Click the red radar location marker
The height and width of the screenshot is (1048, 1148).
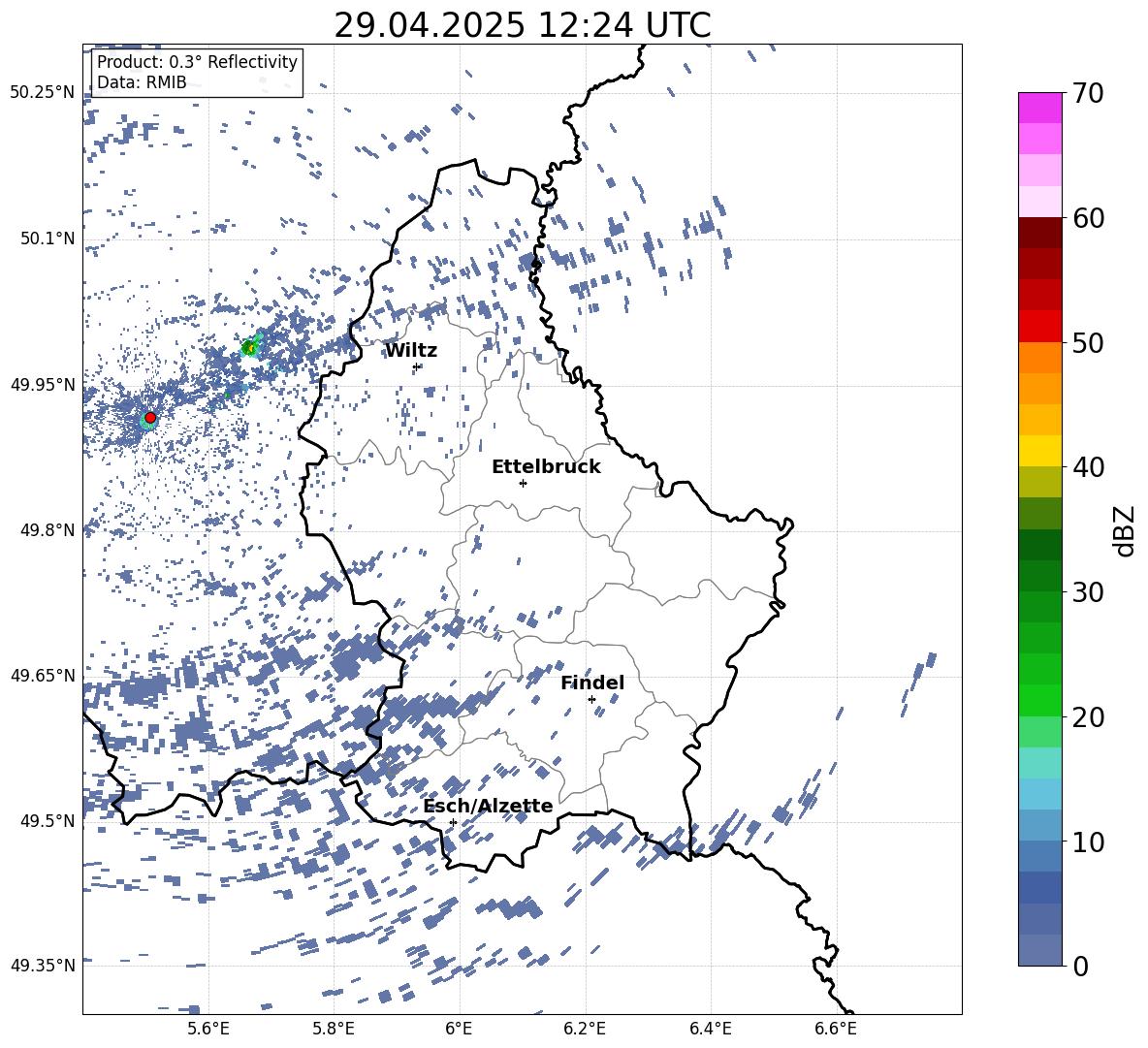[x=150, y=417]
